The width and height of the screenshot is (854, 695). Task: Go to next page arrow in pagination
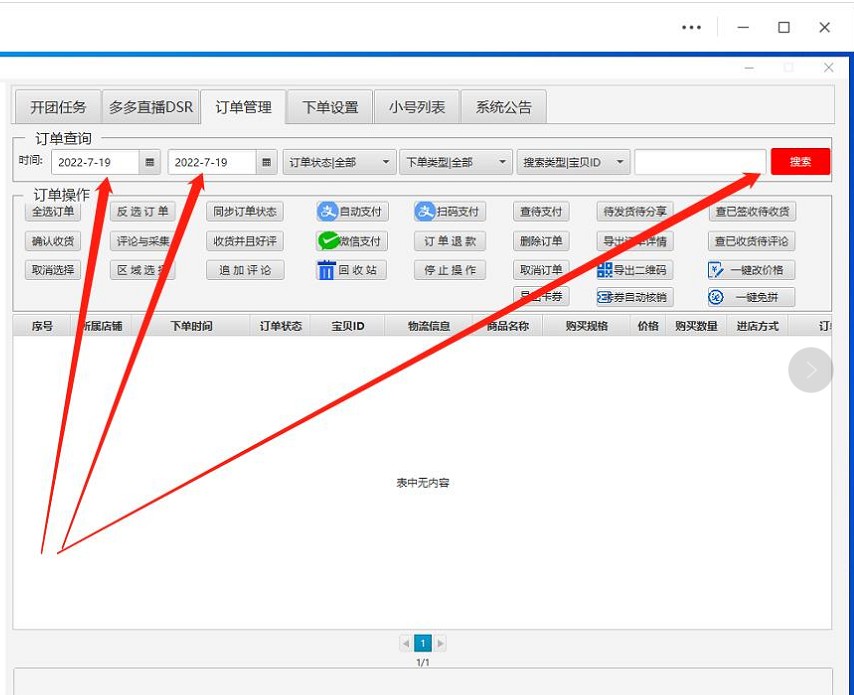click(440, 643)
